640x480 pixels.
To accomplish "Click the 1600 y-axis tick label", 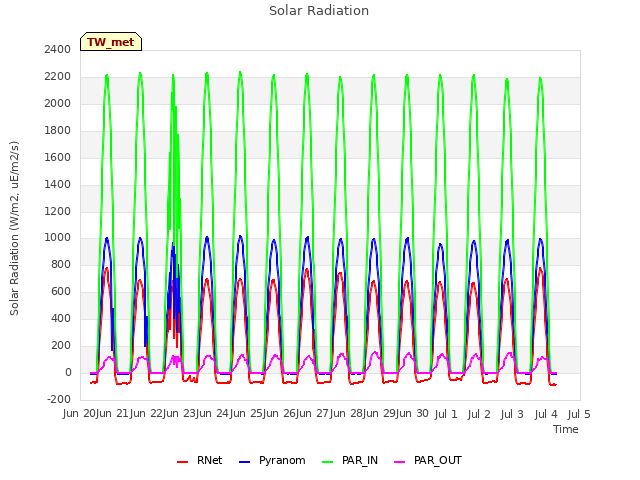I will pos(58,157).
